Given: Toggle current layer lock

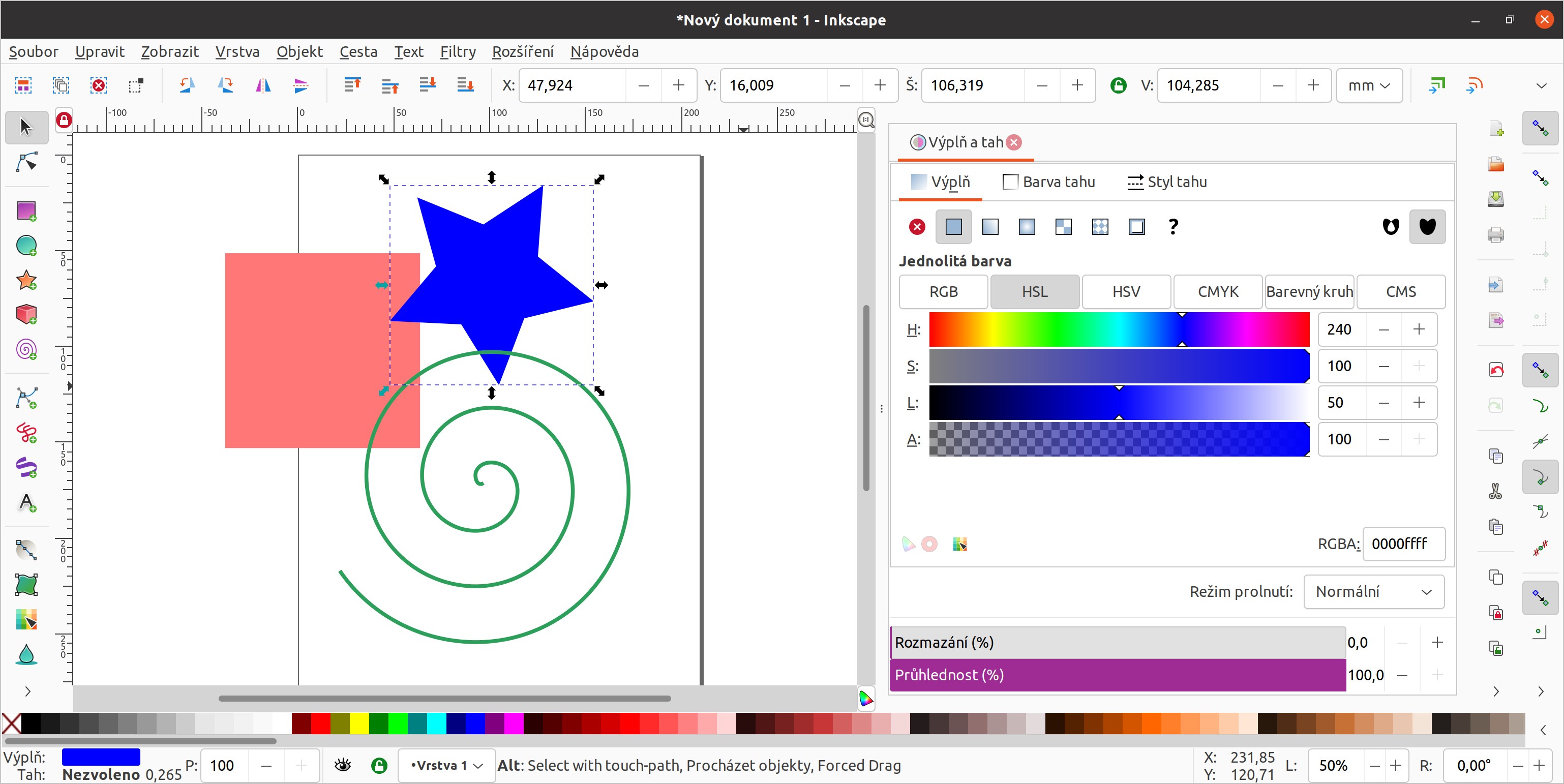Looking at the screenshot, I should coord(379,765).
